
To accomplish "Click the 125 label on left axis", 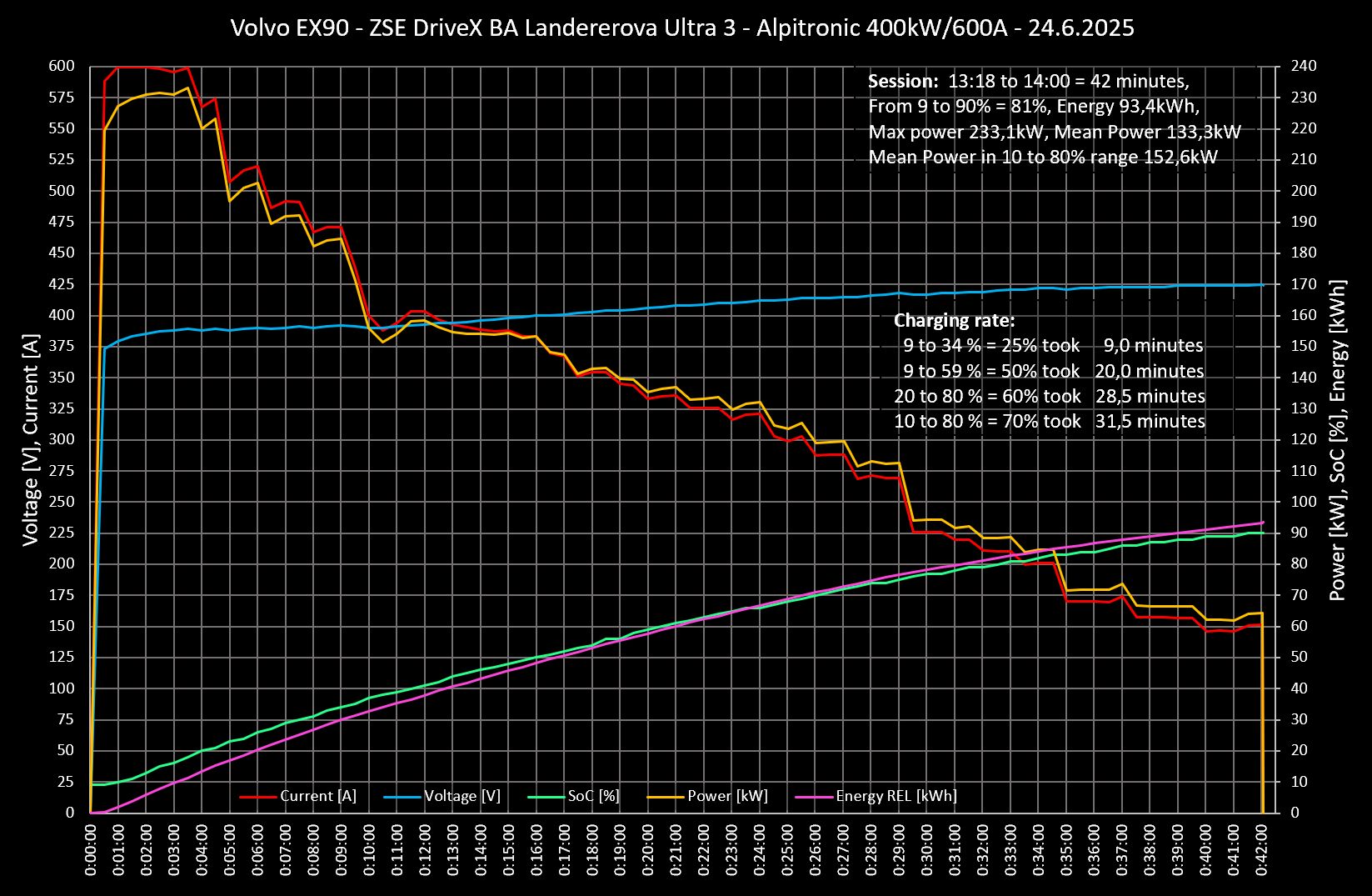I will tap(62, 658).
